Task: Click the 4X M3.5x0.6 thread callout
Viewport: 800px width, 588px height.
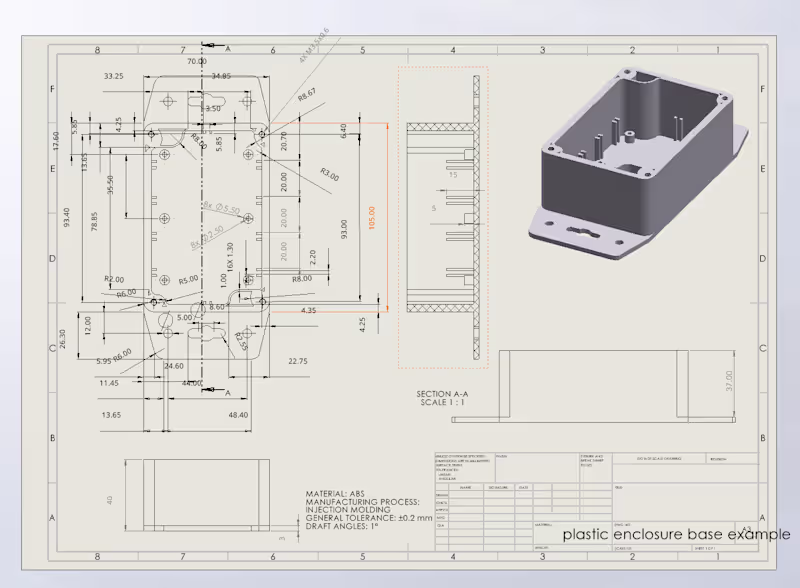Action: tap(314, 45)
